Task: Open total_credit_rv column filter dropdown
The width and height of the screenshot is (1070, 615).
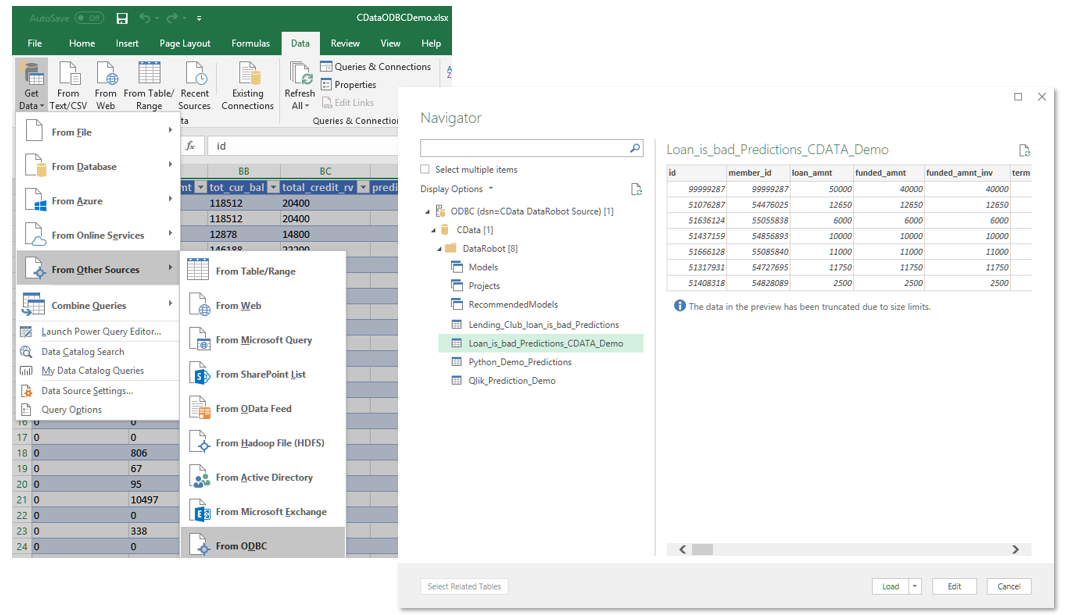Action: tap(363, 187)
